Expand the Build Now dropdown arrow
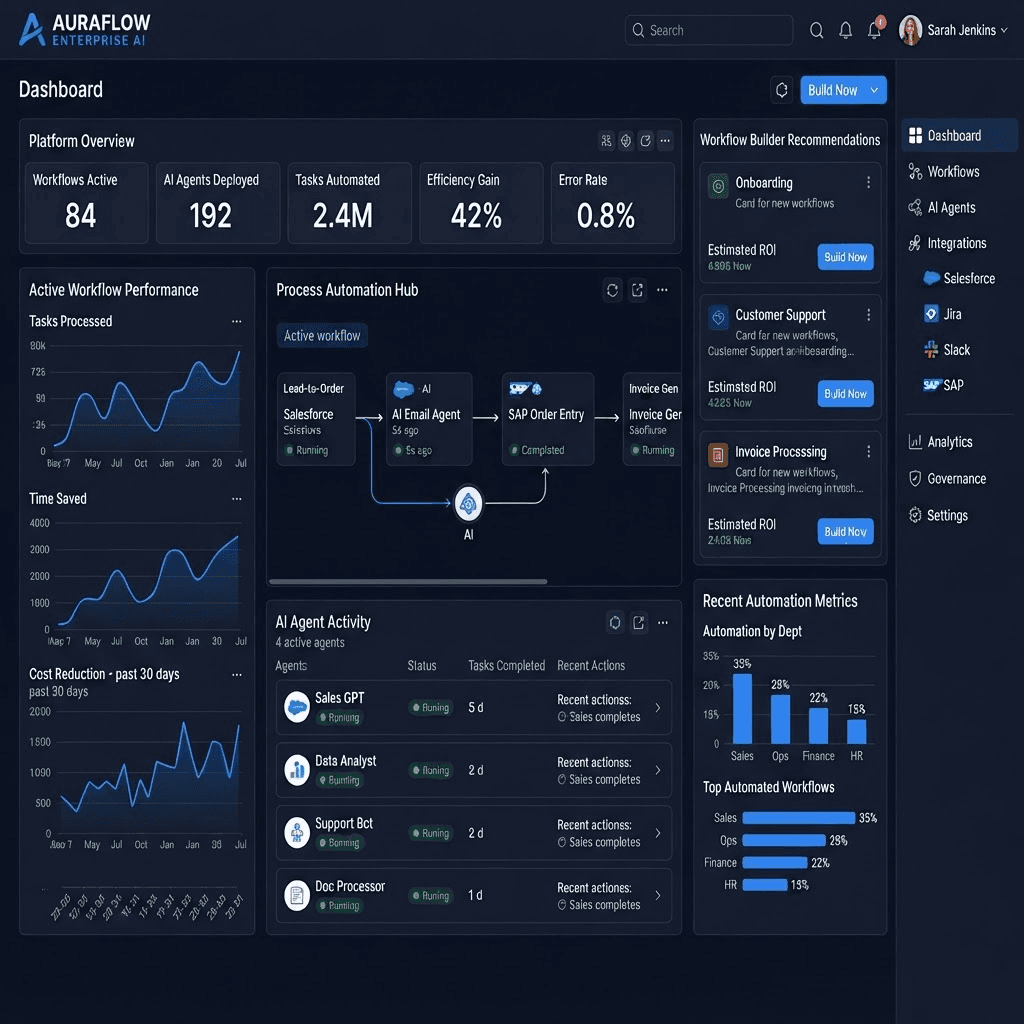The height and width of the screenshot is (1024, 1024). point(874,90)
